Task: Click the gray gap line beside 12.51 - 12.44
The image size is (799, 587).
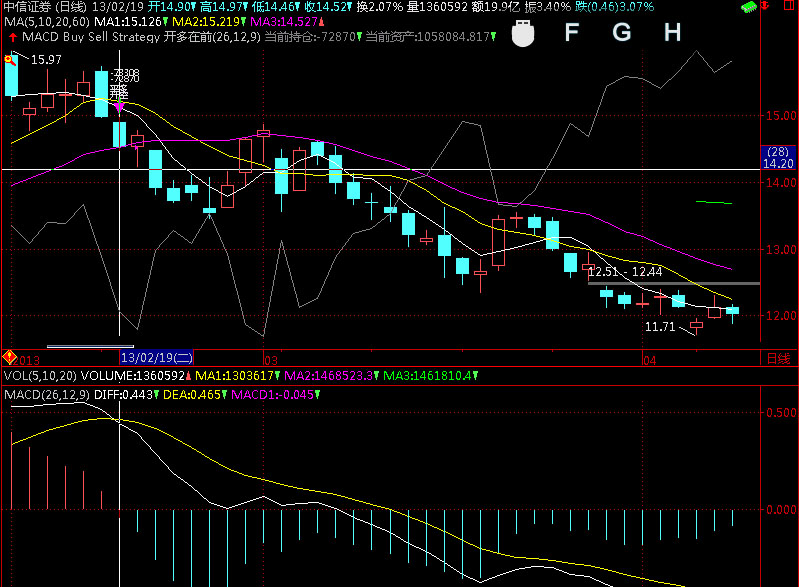Action: 674,283
